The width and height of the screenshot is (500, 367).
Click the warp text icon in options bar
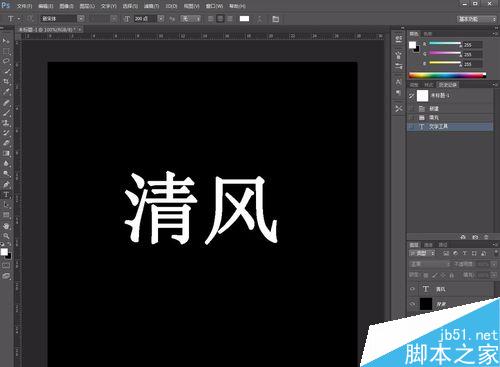click(260, 19)
